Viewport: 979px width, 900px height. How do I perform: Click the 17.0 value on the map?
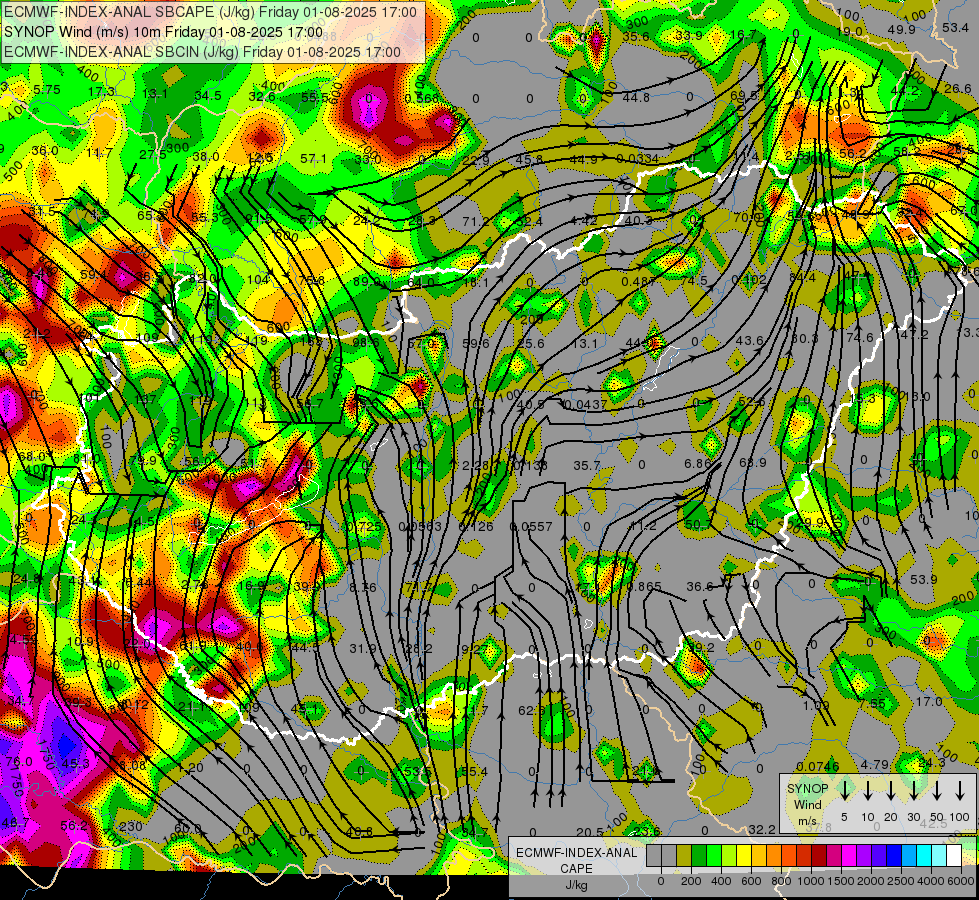[x=928, y=701]
